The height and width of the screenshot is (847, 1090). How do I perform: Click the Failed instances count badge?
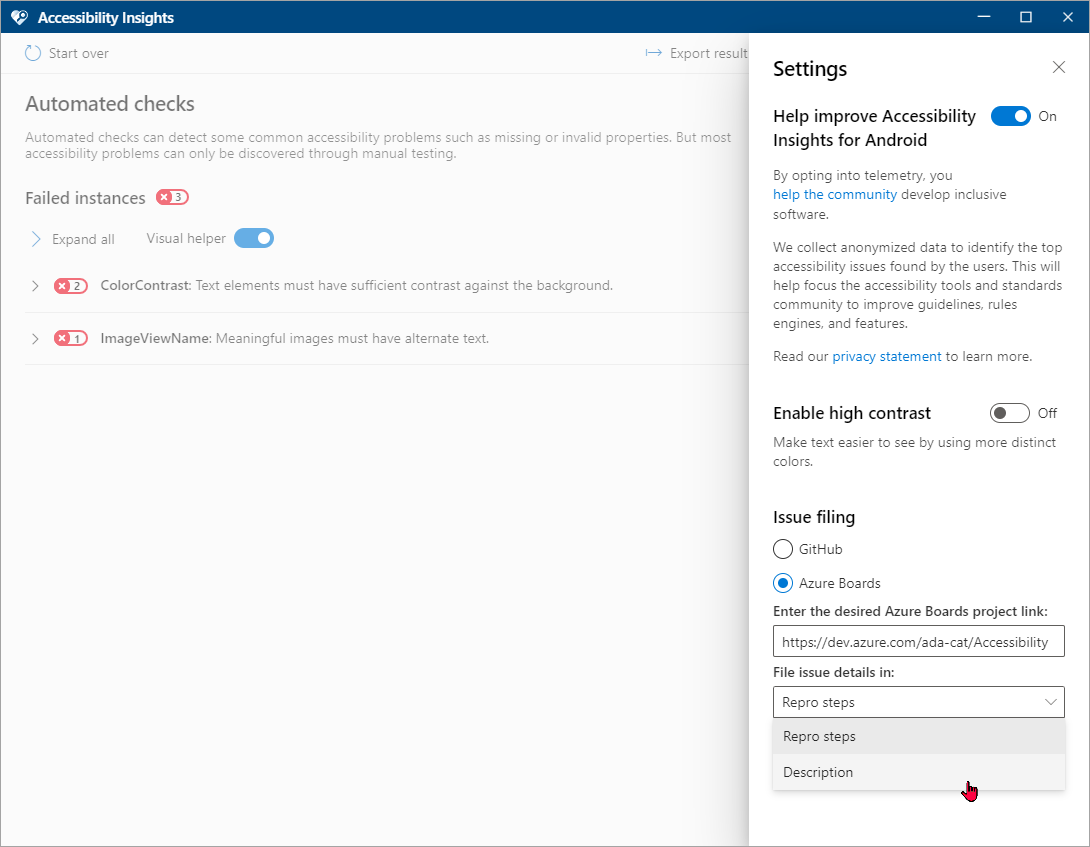point(172,197)
